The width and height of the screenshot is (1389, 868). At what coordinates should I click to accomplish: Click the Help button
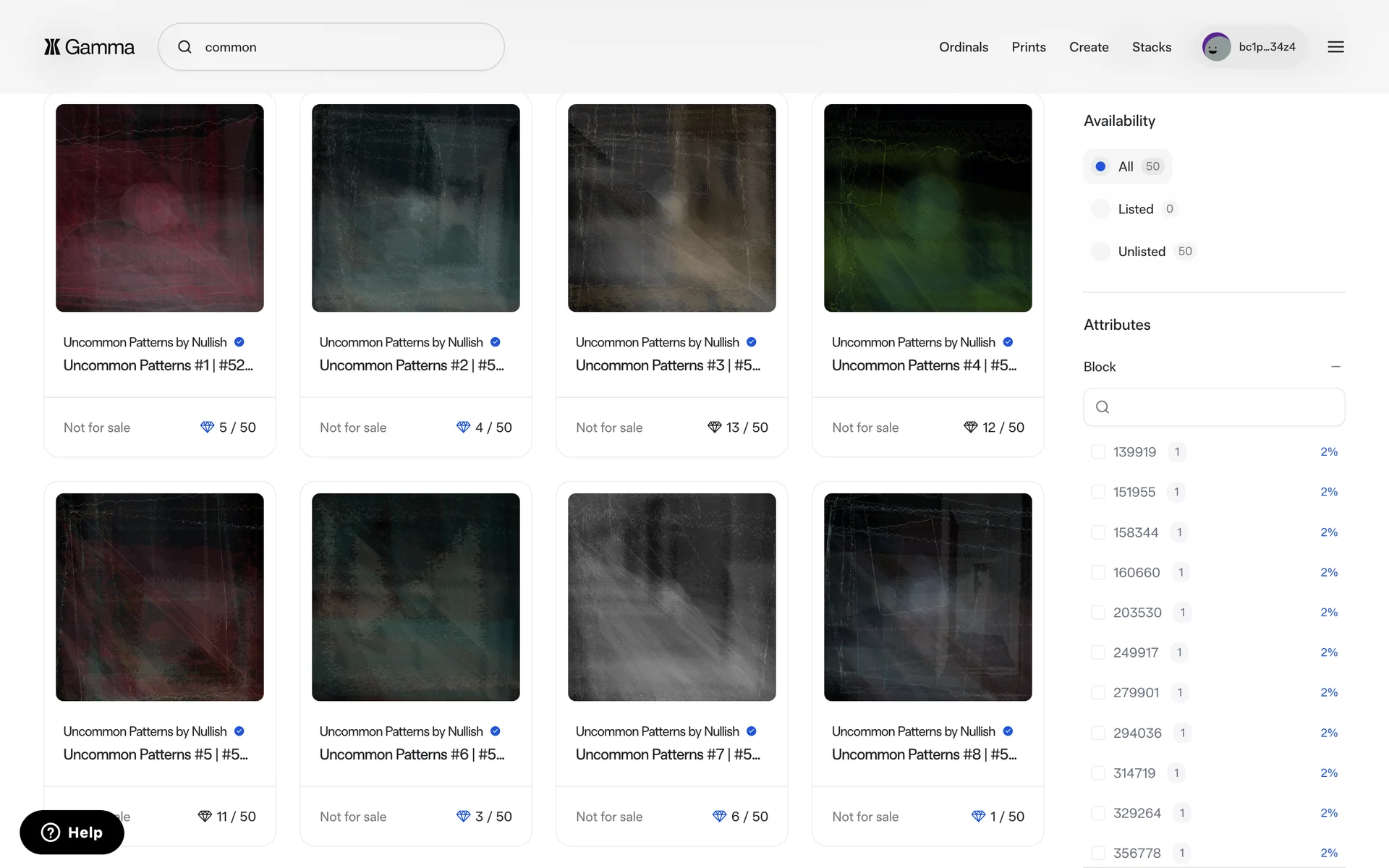(x=72, y=833)
